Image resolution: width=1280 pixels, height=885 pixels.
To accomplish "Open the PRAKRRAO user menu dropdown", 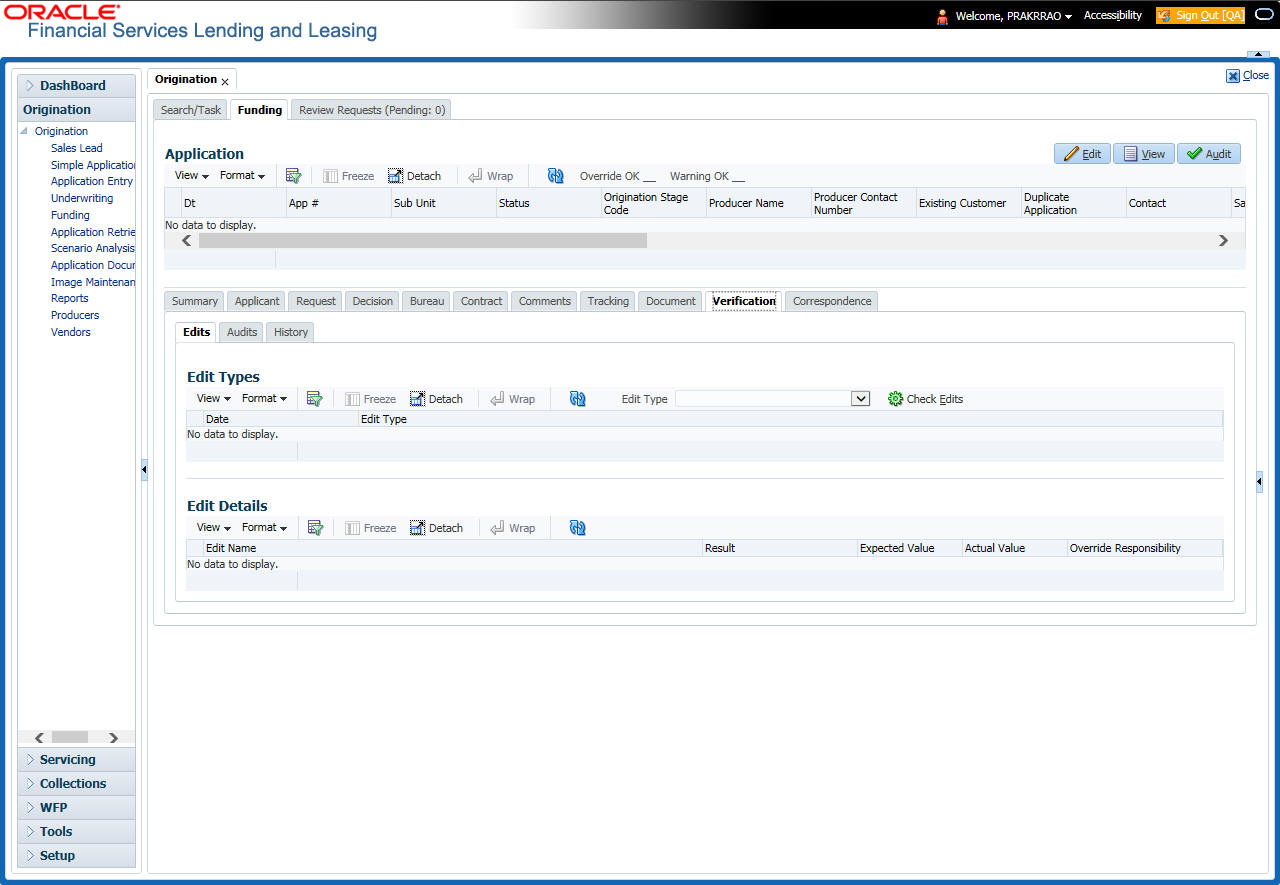I will [x=1069, y=17].
